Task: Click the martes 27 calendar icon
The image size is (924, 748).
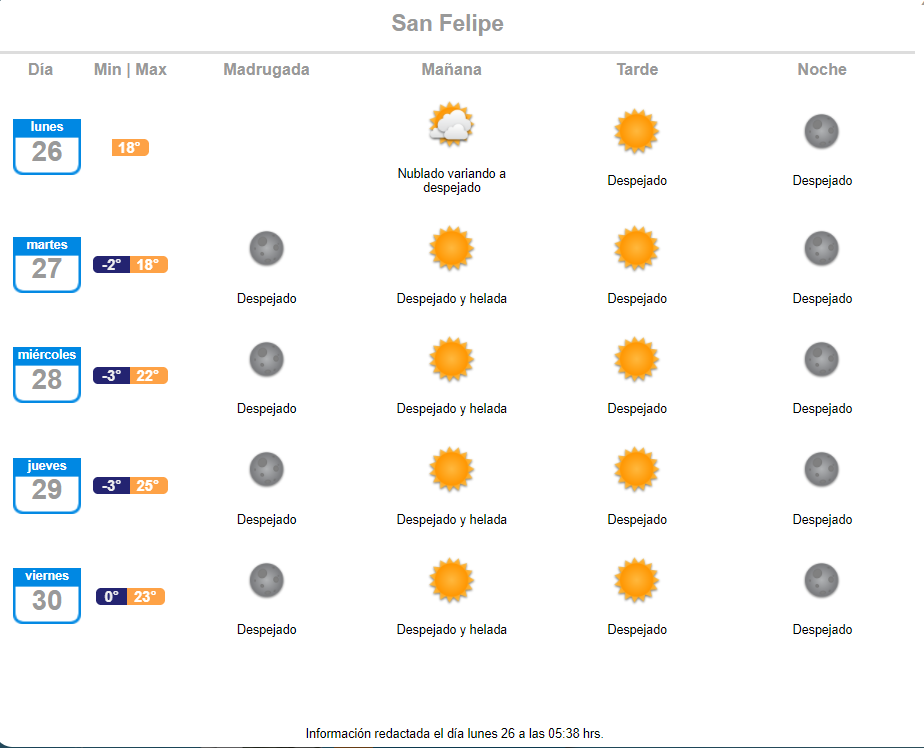Action: point(47,264)
